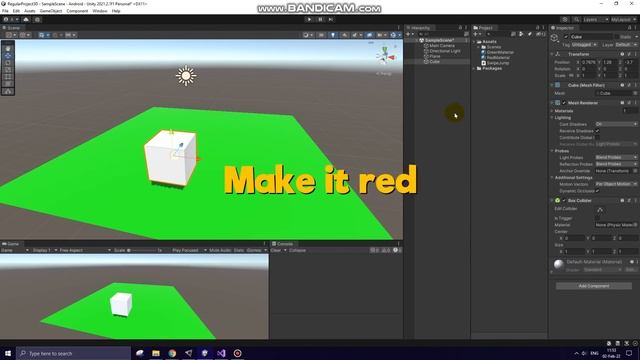This screenshot has height=360, width=640.
Task: Open Gizmos dropdown in Scene view
Action: point(395,35)
